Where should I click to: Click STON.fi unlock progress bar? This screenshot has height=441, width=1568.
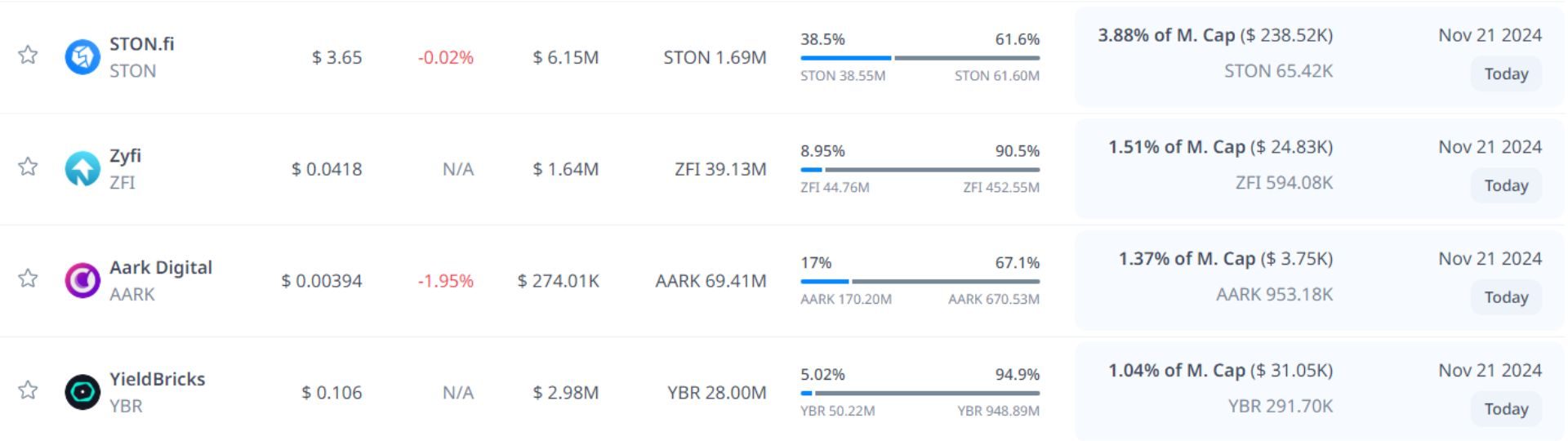tap(920, 58)
